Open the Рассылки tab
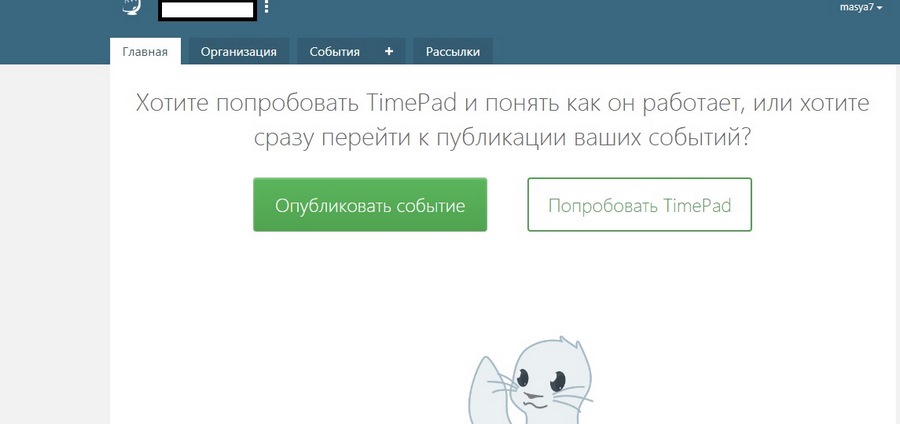Screen dimensions: 900x424 click(453, 52)
